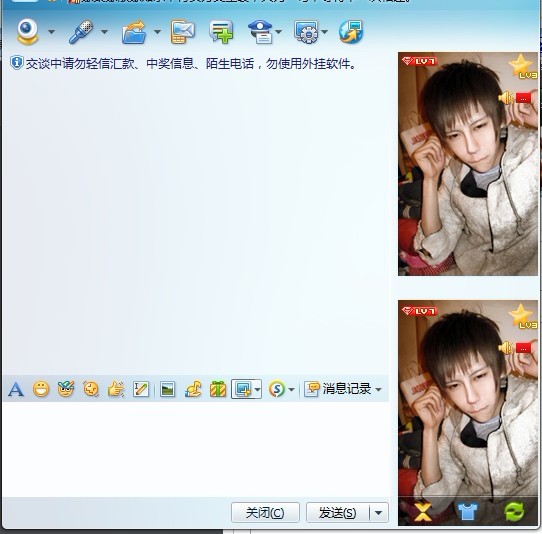The height and width of the screenshot is (534, 542).
Task: Click the green refresh arrows icon
Action: pos(514,512)
